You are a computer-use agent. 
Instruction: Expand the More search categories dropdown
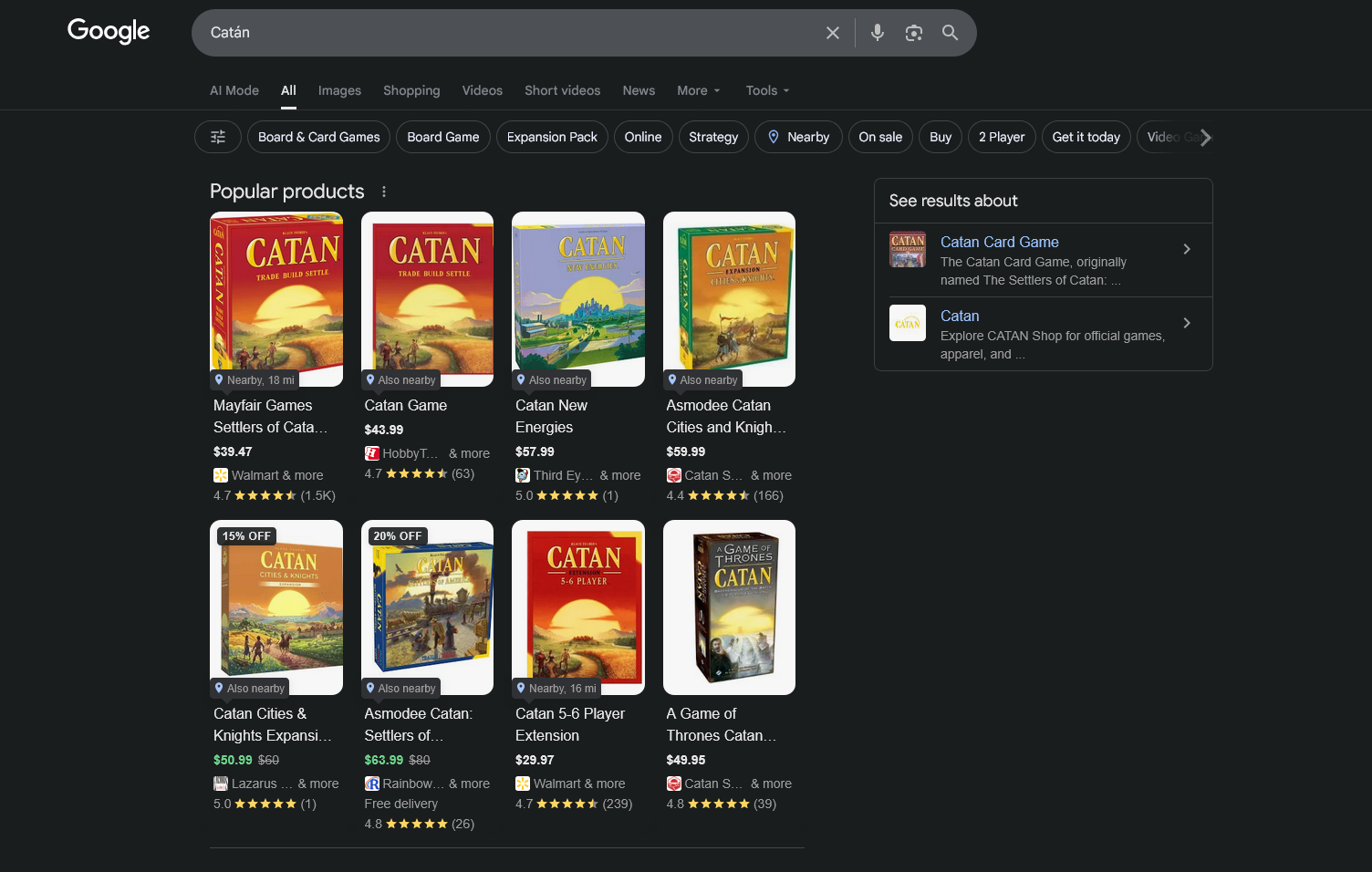pos(699,90)
